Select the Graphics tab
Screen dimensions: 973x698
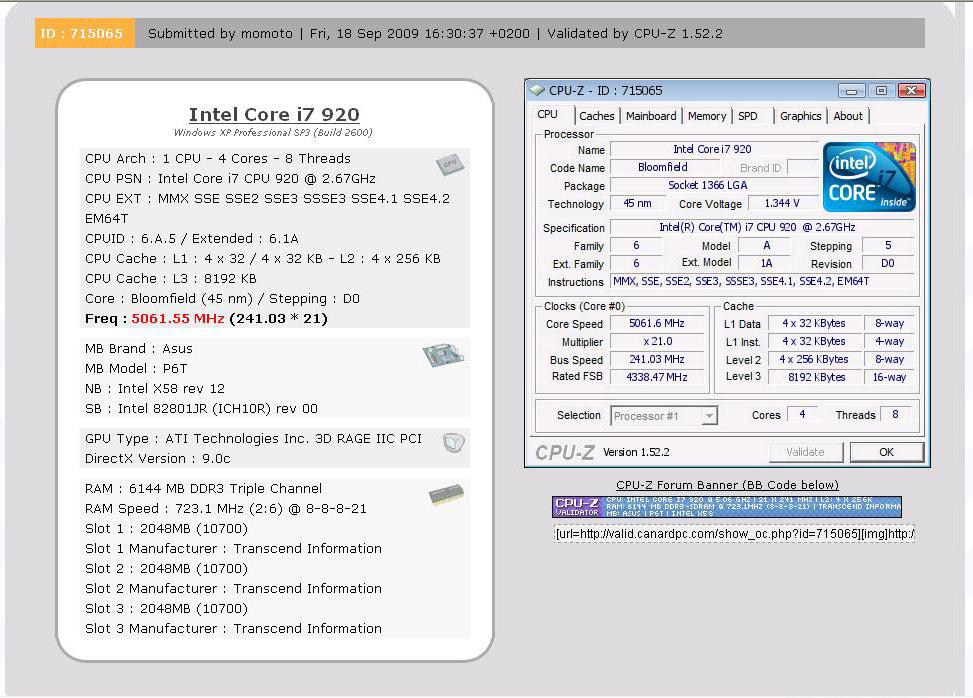click(800, 116)
